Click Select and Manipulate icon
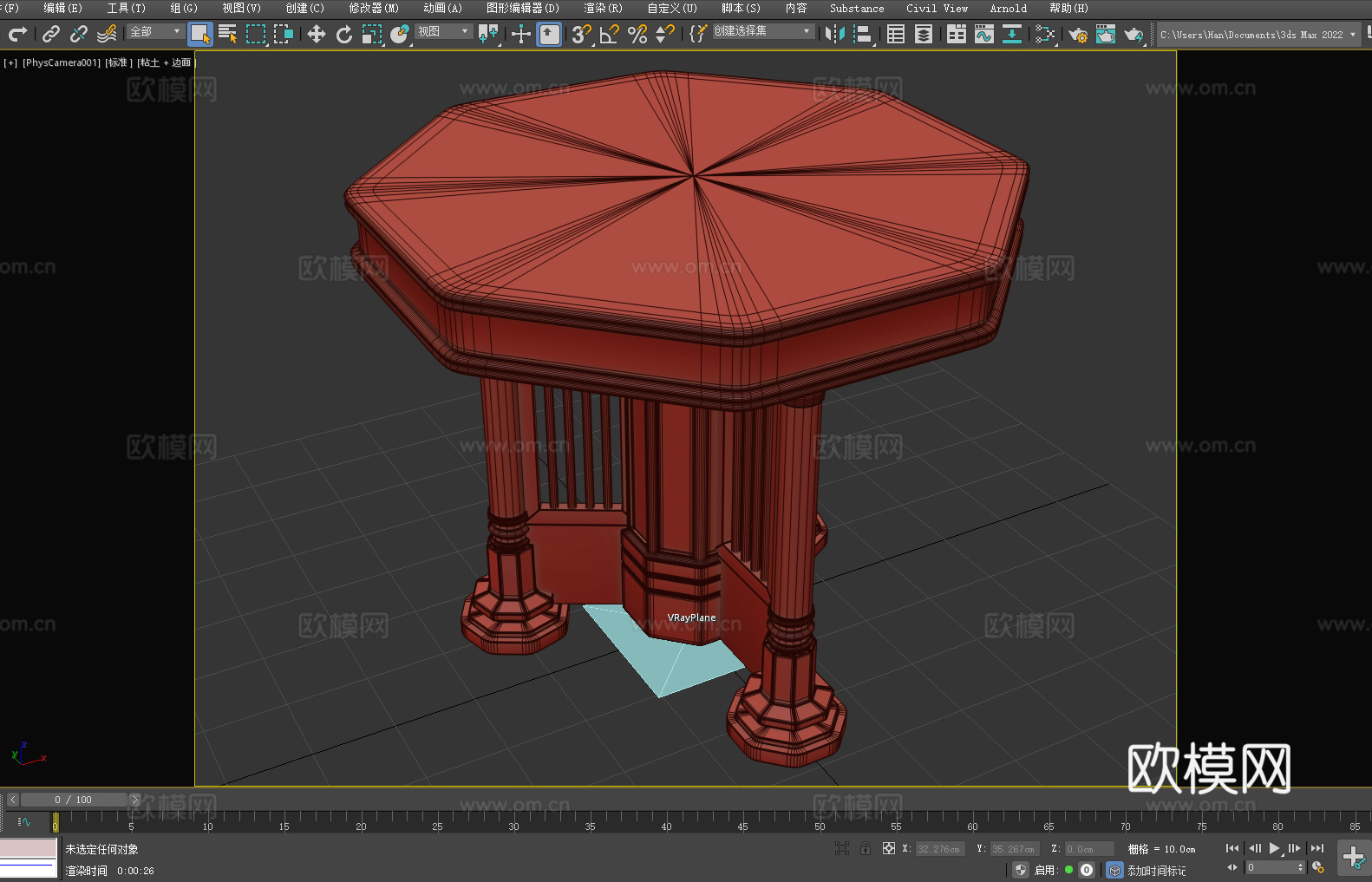 (x=521, y=35)
